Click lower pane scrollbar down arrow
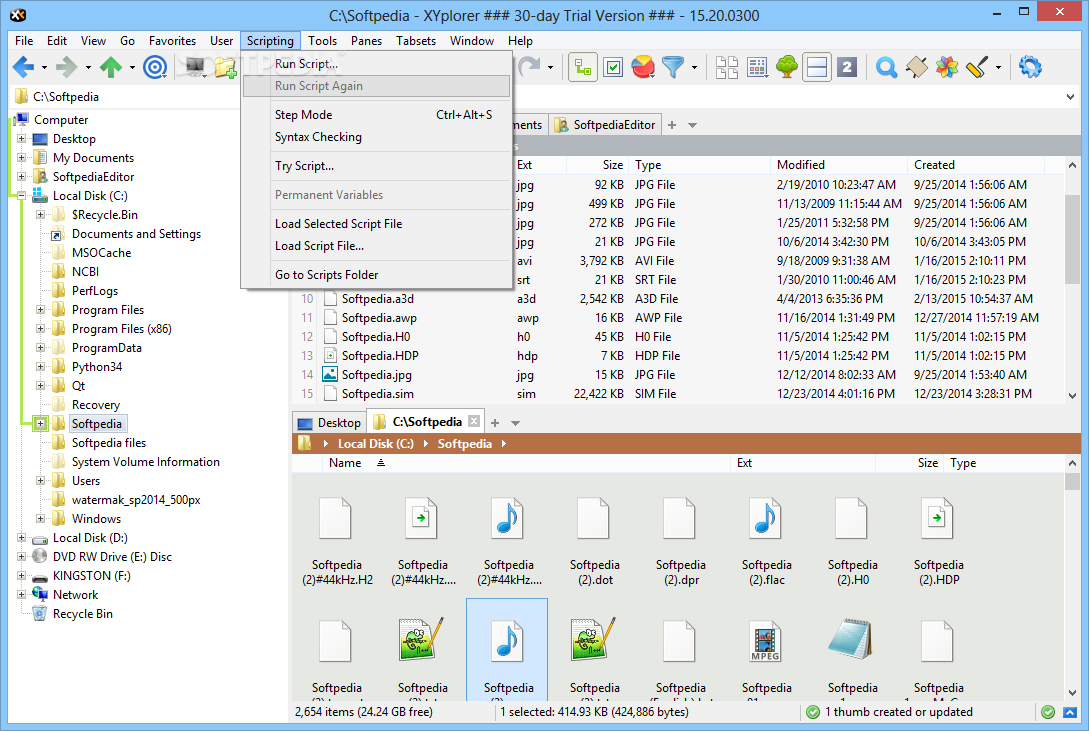 pyautogui.click(x=1072, y=692)
